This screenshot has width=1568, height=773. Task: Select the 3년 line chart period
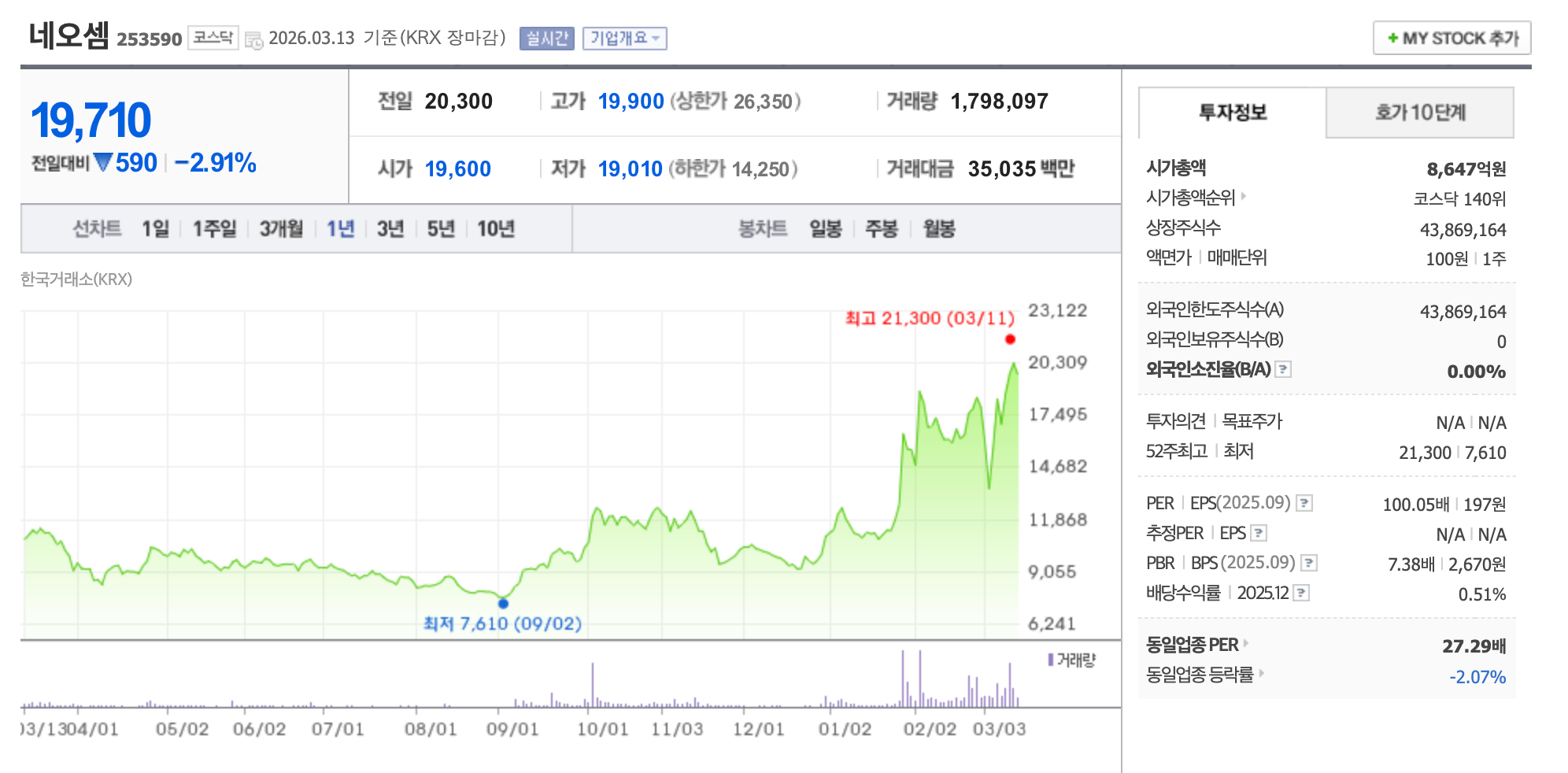click(390, 229)
